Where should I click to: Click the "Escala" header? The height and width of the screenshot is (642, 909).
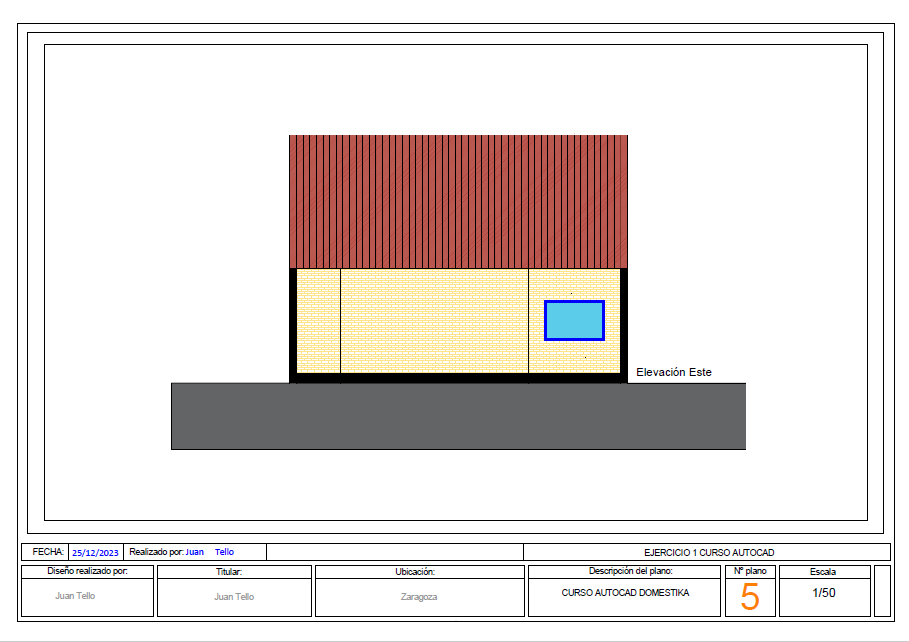(823, 572)
